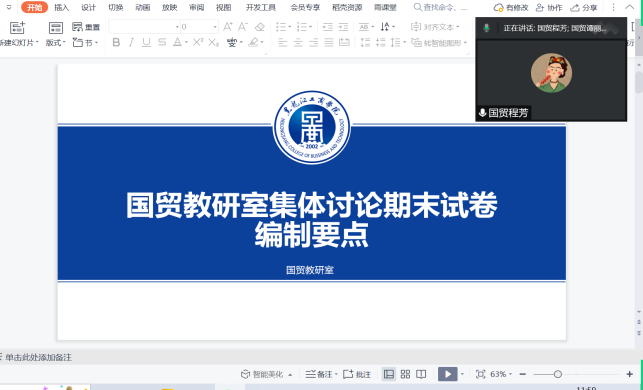Open the 插入 ribbon tab

pos(62,7)
